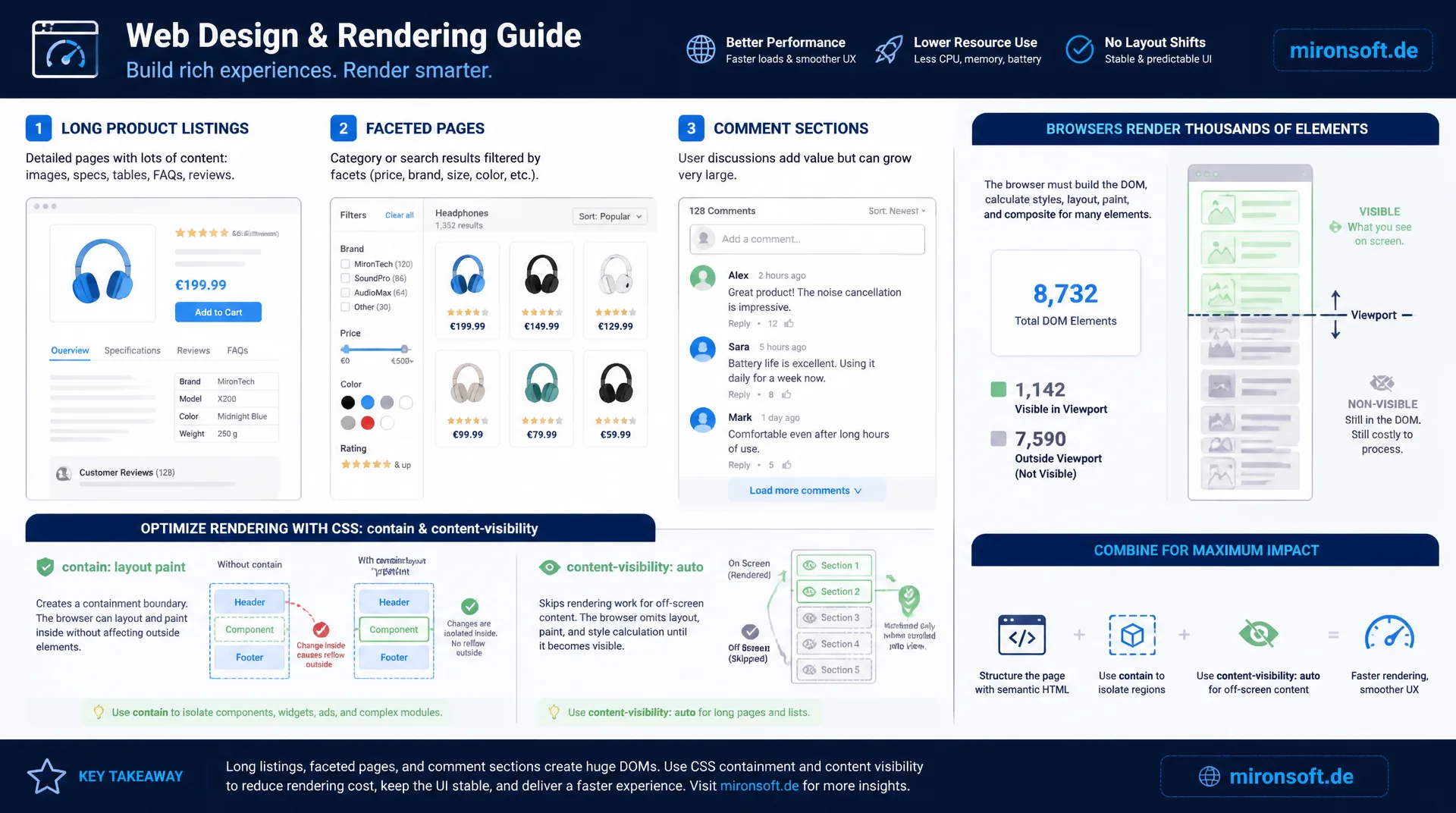Click the green shield icon beside contain: layout paint
This screenshot has width=1456, height=813.
click(x=45, y=567)
